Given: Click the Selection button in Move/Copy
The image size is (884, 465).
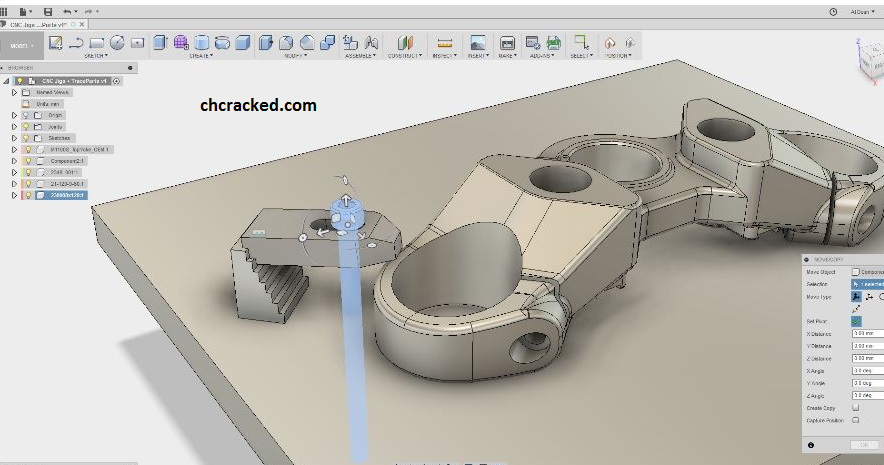Looking at the screenshot, I should pyautogui.click(x=868, y=284).
